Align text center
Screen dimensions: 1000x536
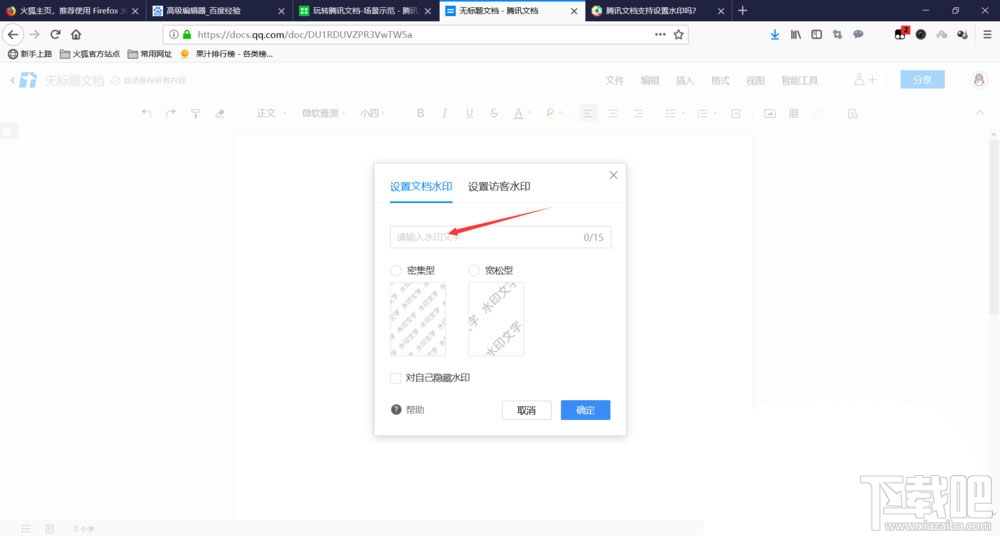click(613, 114)
